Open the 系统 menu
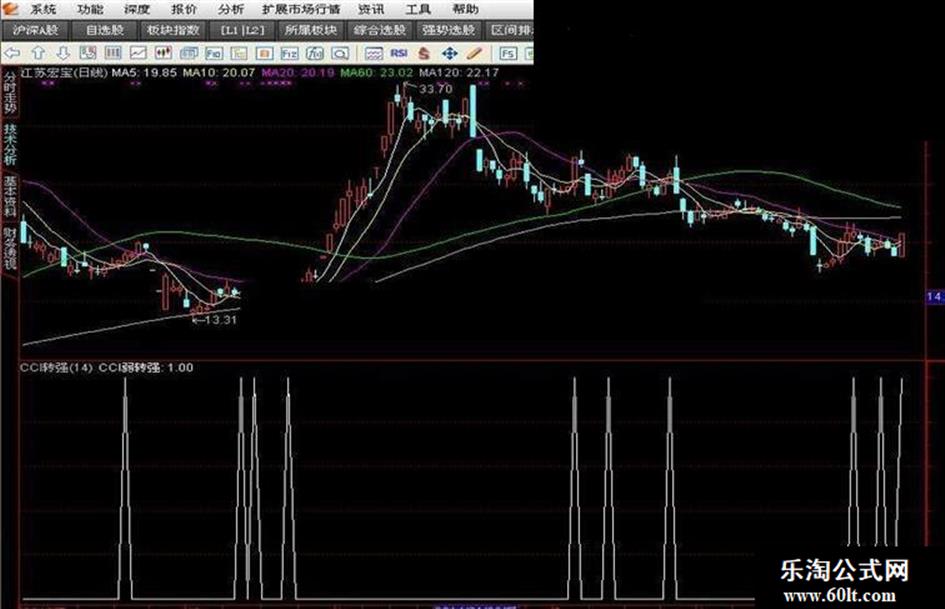 click(x=43, y=10)
